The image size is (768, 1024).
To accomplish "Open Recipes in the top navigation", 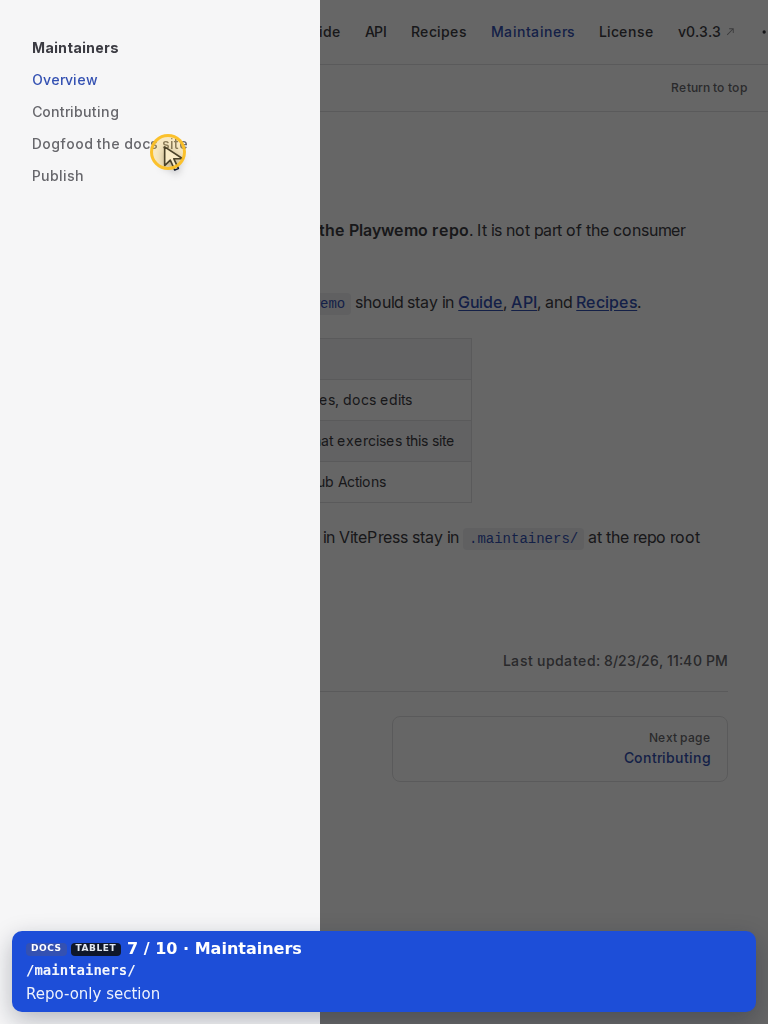I will point(438,32).
